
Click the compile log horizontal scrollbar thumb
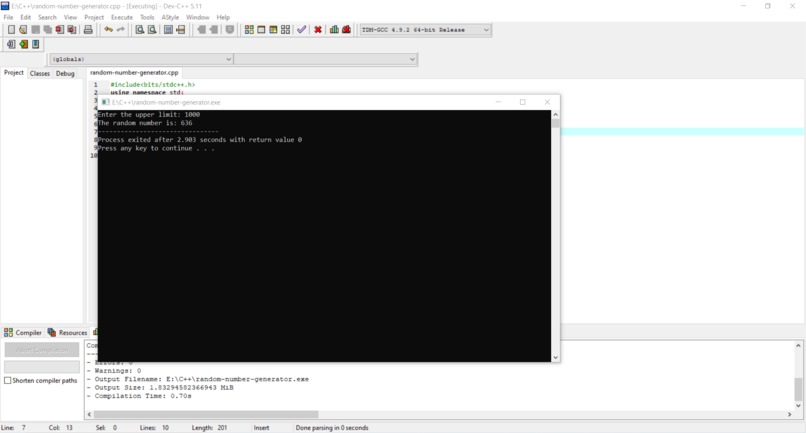pos(206,414)
